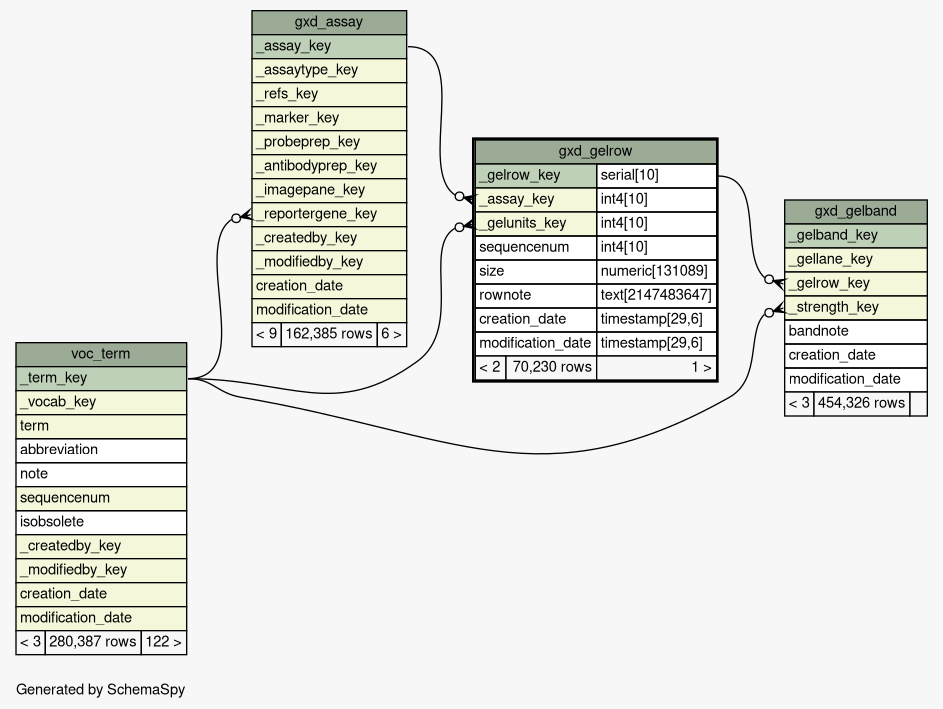
Task: Select the abbreviation column in voc_term
Action: pyautogui.click(x=101, y=450)
